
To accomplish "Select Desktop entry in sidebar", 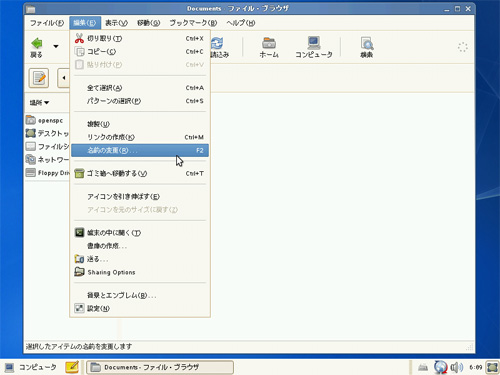I will click(x=47, y=133).
